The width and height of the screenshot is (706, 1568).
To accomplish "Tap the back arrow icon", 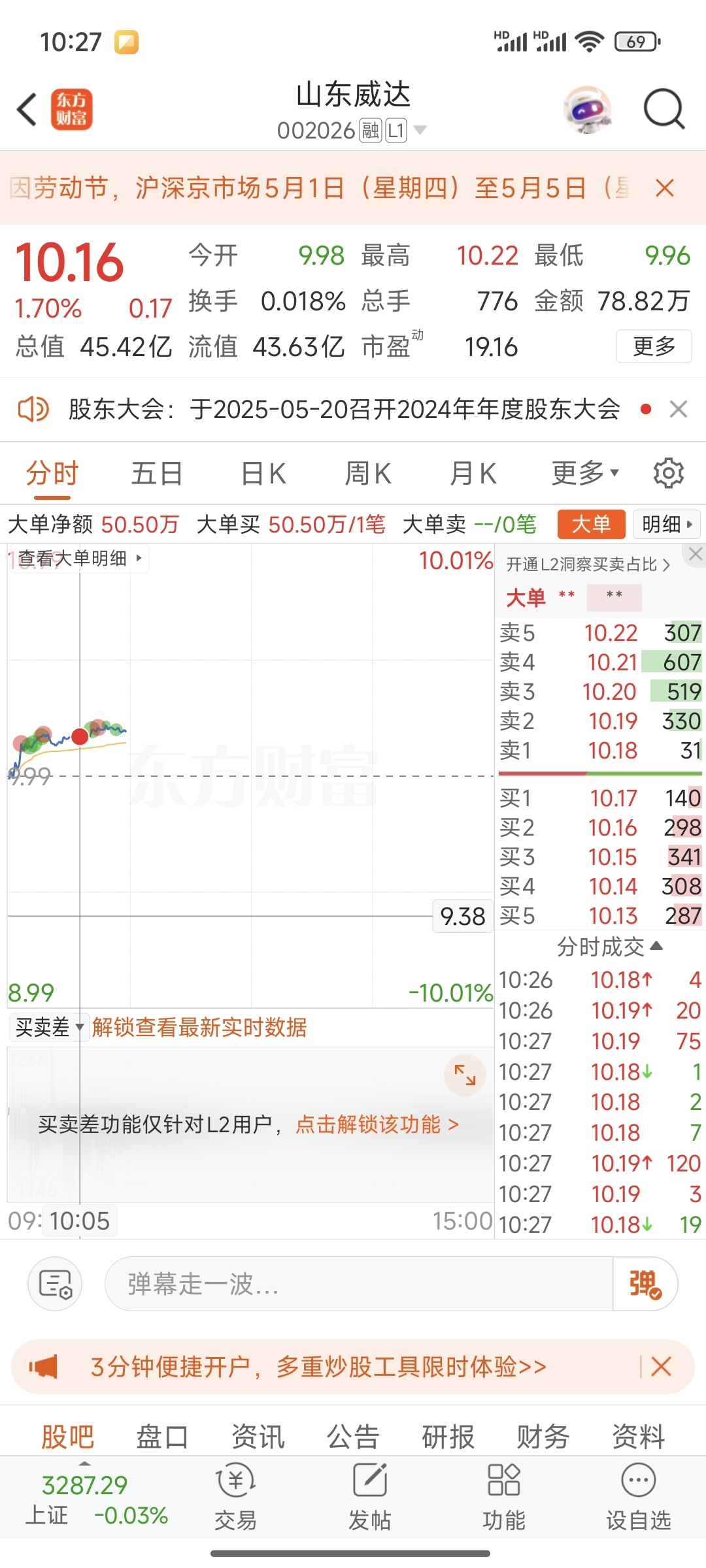I will click(x=27, y=109).
